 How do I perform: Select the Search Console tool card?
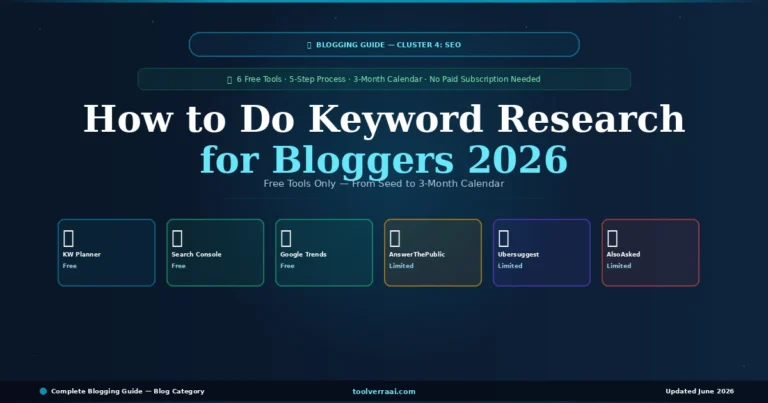click(x=215, y=253)
